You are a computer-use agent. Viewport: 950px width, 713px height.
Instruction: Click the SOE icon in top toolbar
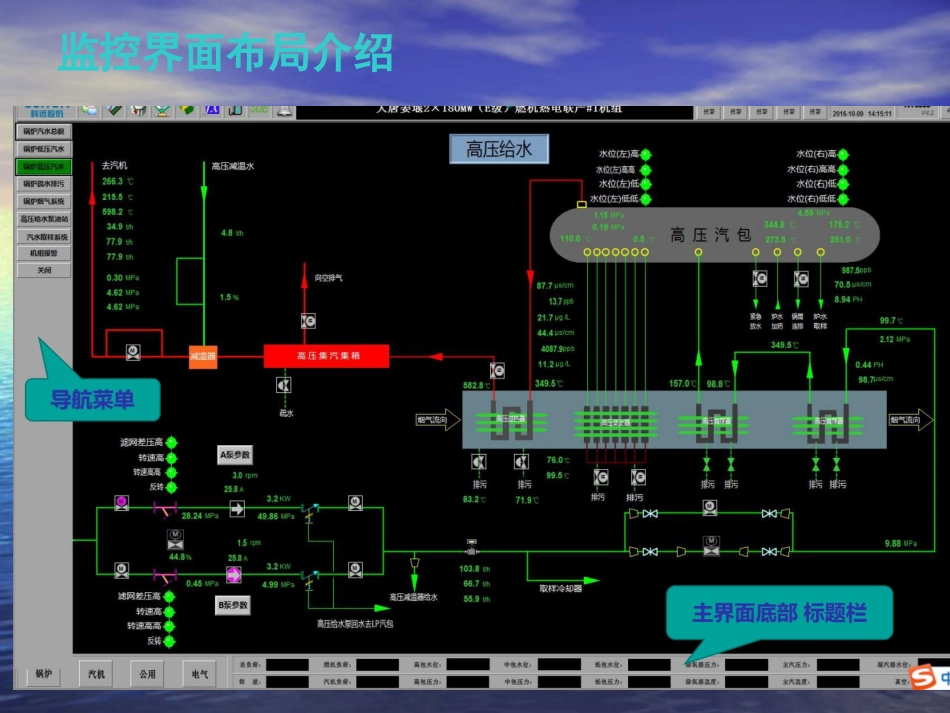[259, 111]
